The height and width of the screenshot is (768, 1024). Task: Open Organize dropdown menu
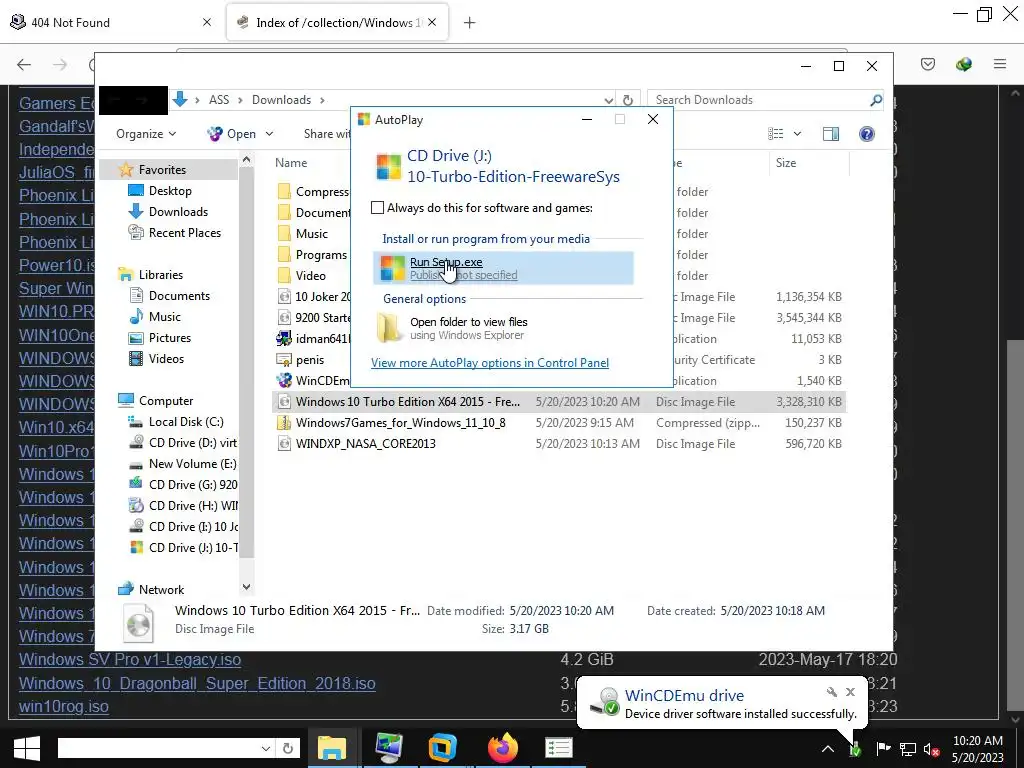click(146, 134)
